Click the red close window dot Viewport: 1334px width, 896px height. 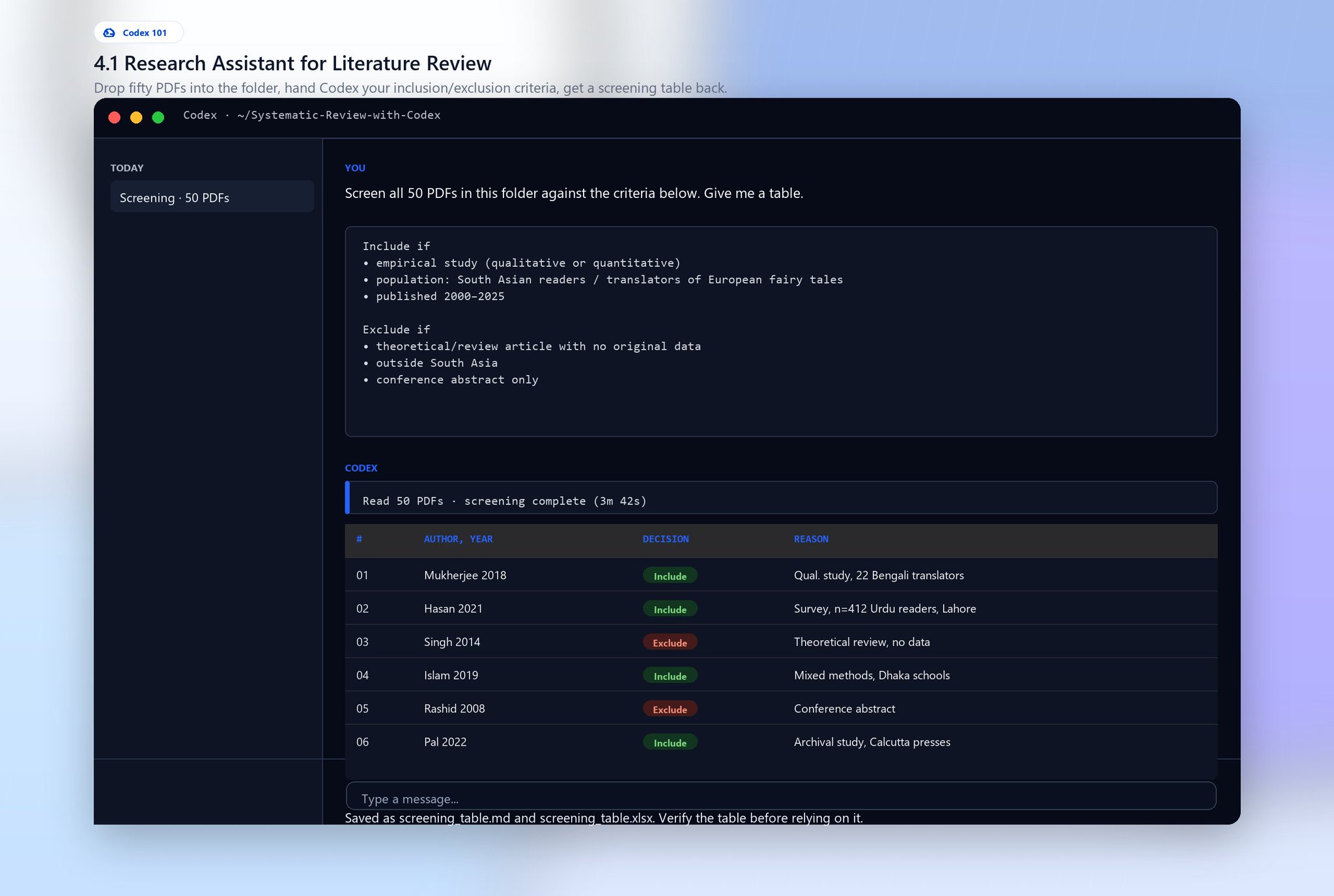click(x=115, y=117)
